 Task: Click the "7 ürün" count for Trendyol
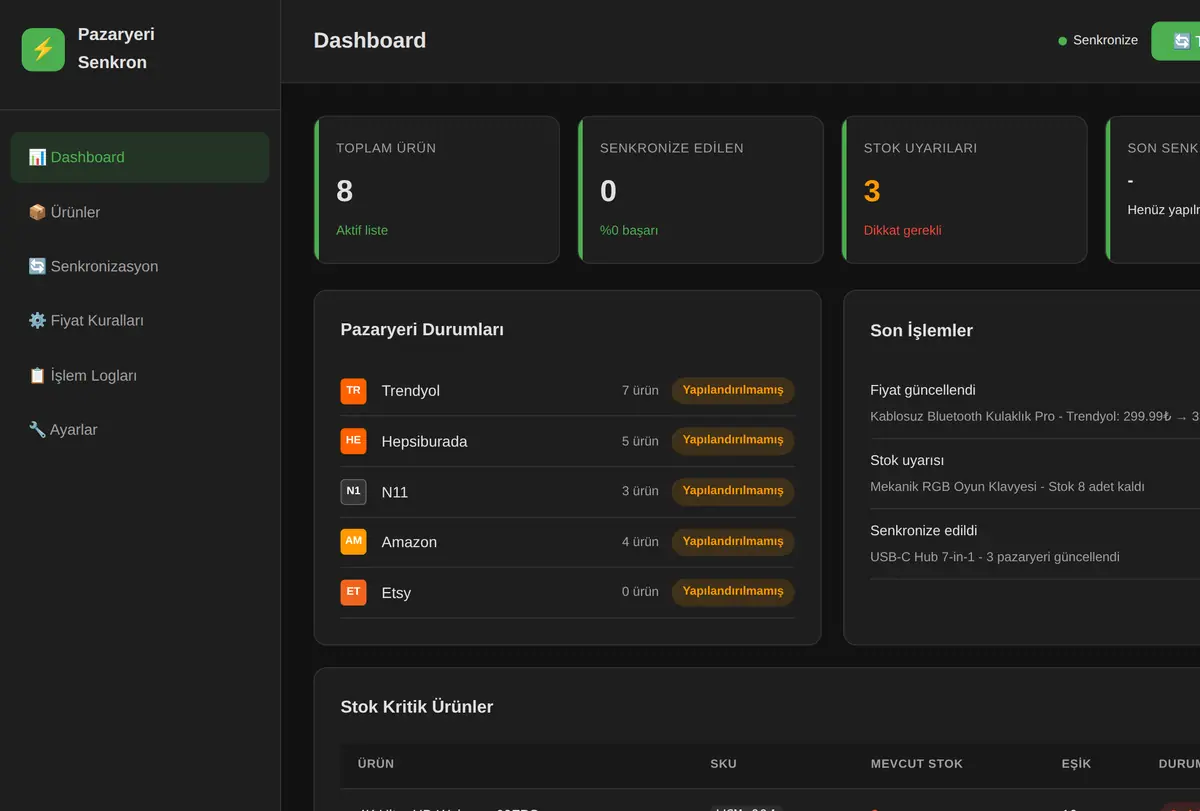coord(640,391)
